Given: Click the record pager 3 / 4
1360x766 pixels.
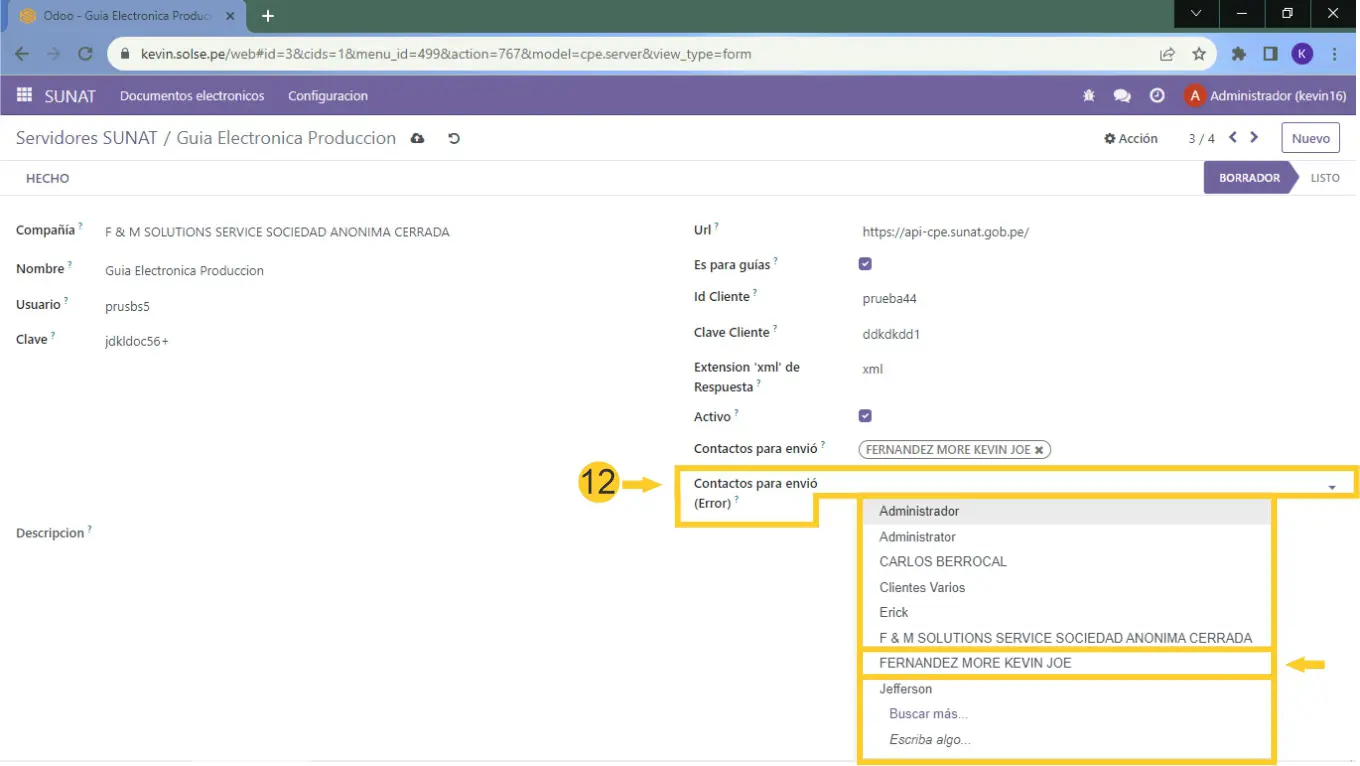Looking at the screenshot, I should 1201,139.
